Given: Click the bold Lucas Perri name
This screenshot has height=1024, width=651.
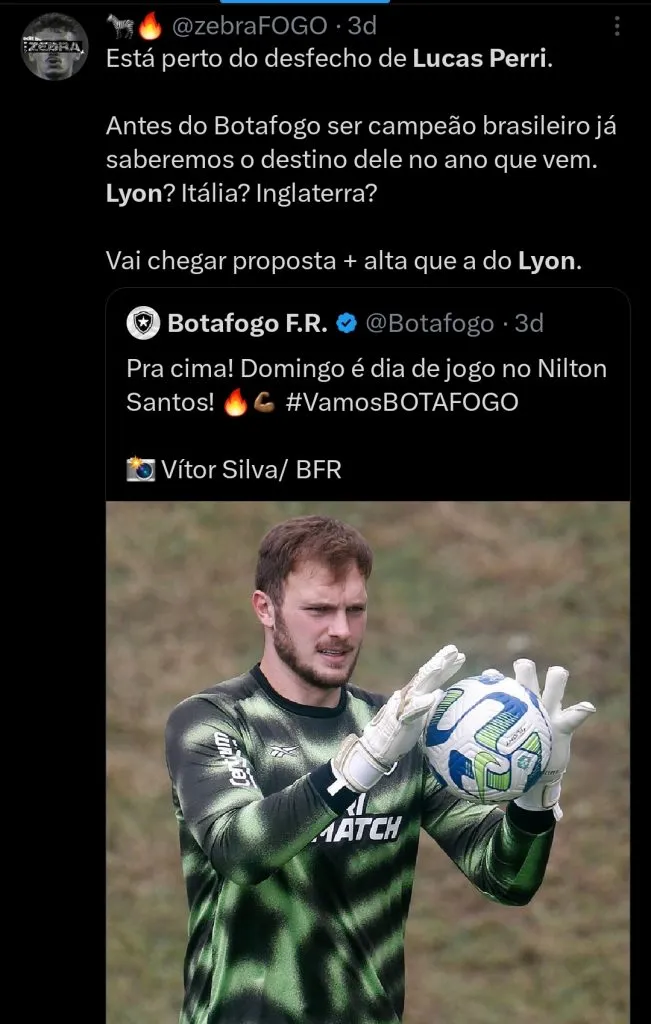Looking at the screenshot, I should 481,58.
